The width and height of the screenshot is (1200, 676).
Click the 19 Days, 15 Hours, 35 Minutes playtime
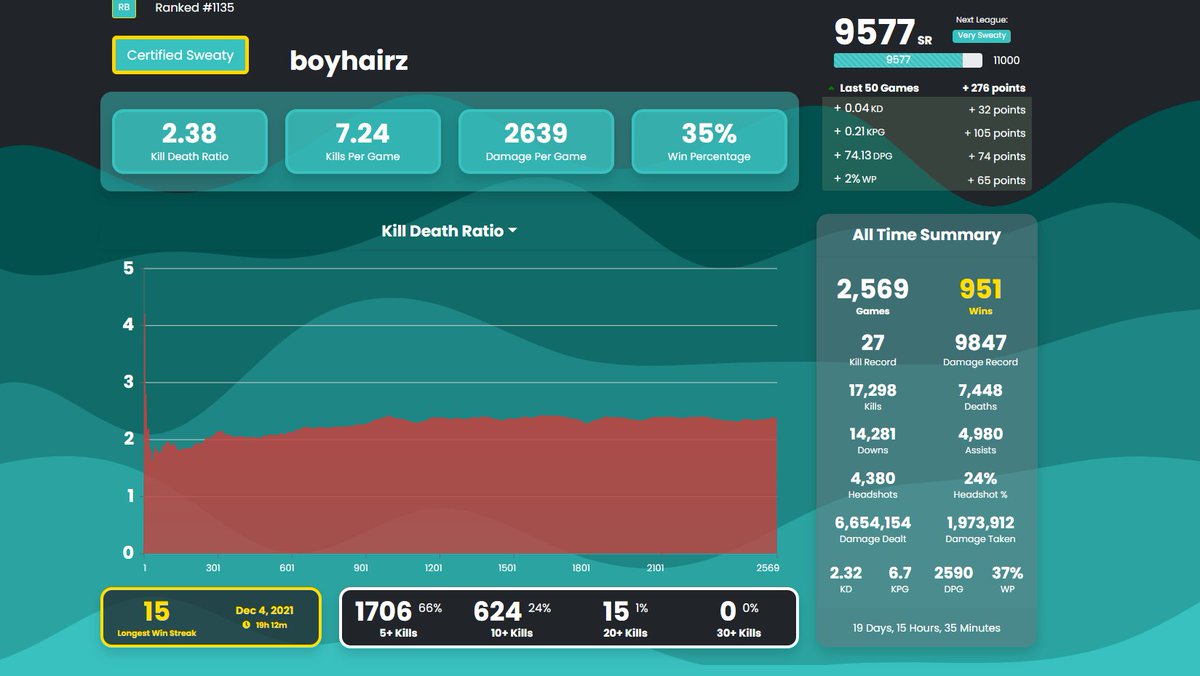[x=927, y=628]
